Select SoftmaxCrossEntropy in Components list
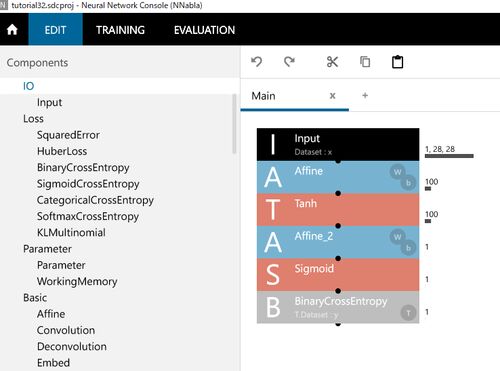This screenshot has width=500, height=371. coord(88,216)
